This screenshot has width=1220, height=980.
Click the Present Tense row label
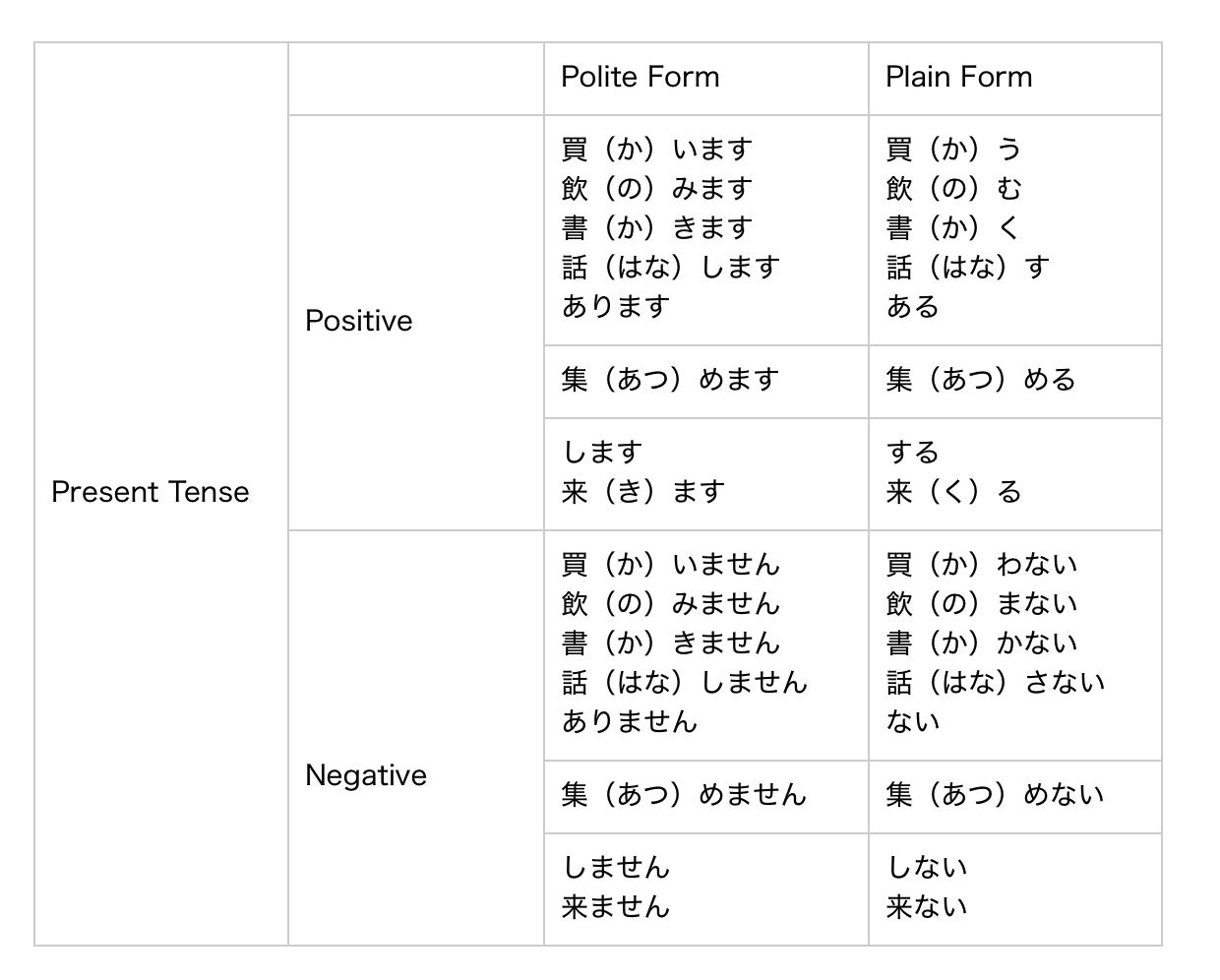point(151,492)
